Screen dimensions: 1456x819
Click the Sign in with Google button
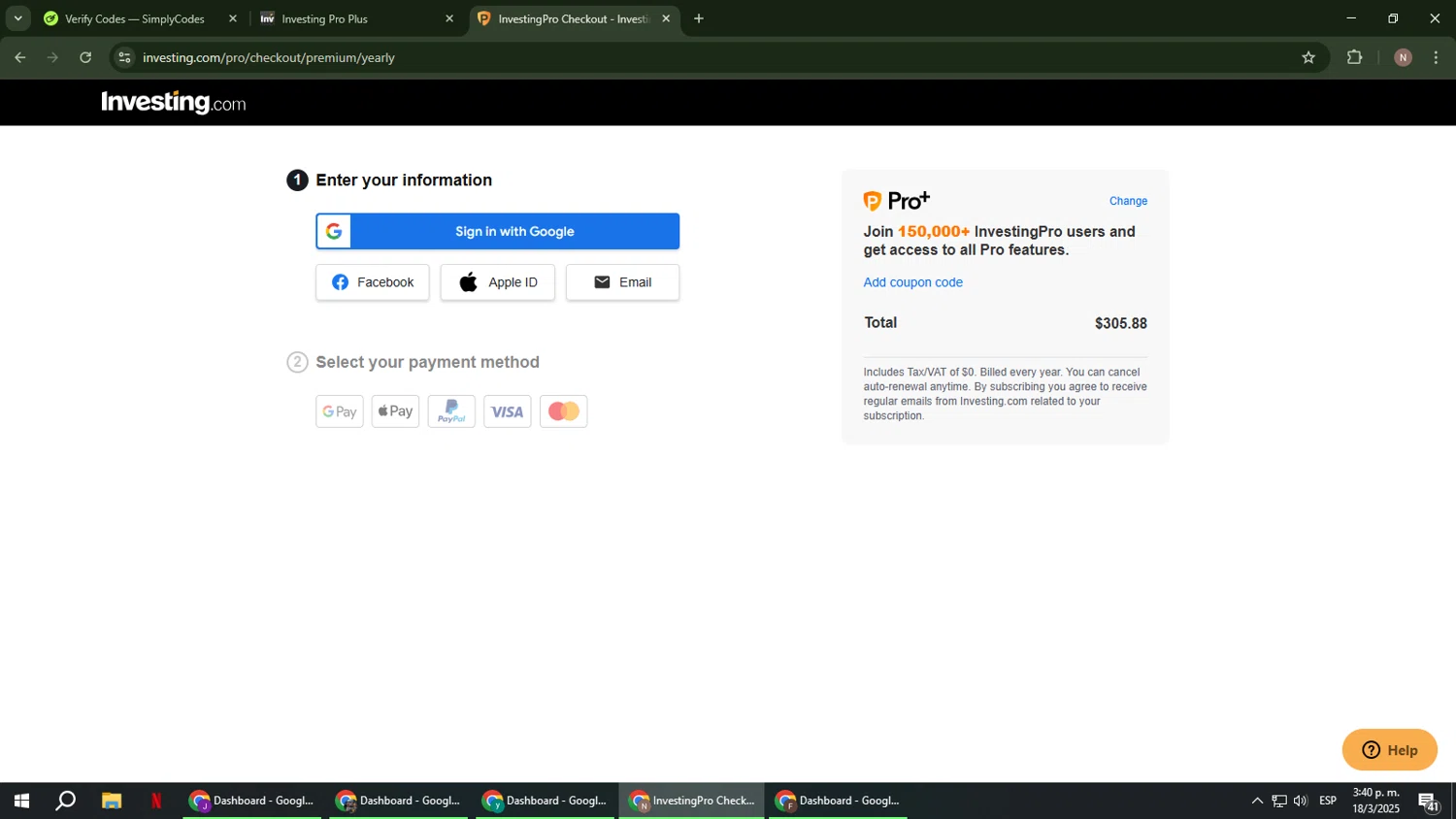[x=497, y=231]
